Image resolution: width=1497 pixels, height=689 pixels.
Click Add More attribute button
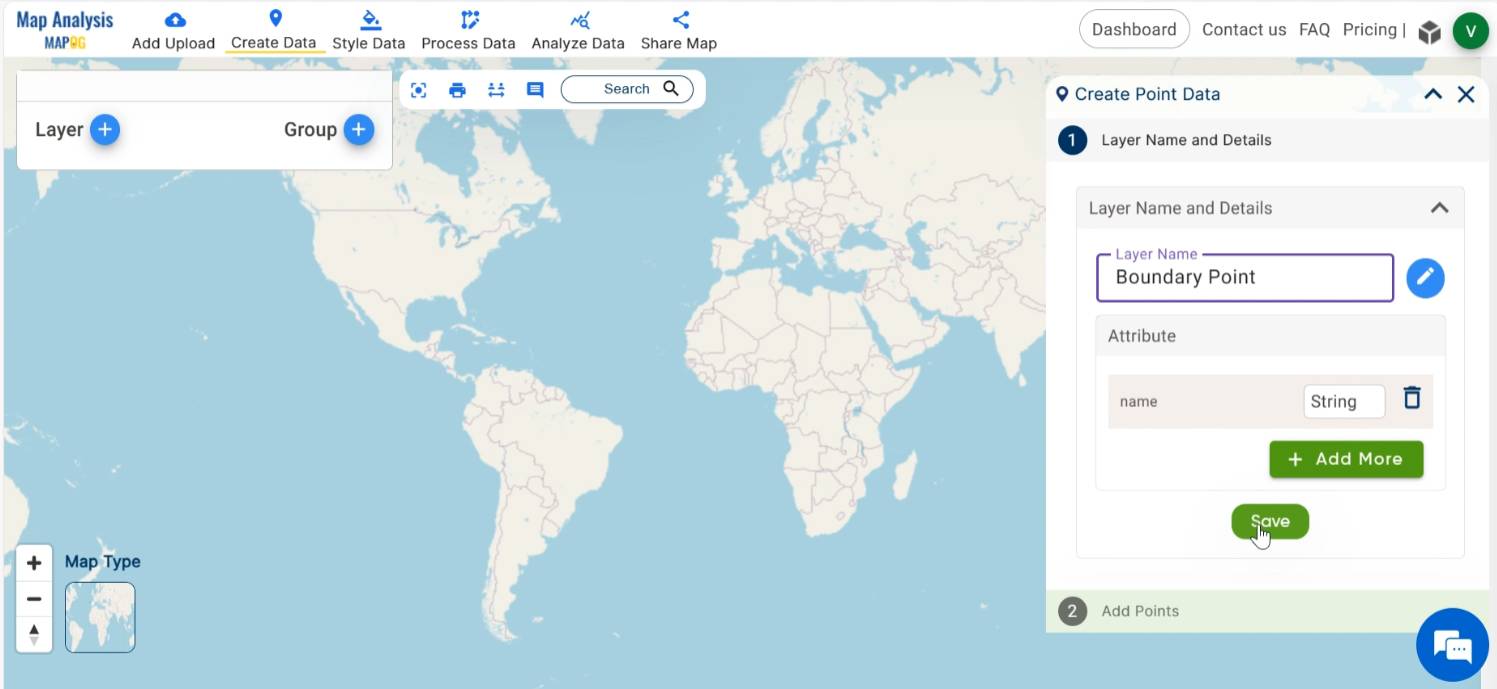pos(1346,459)
